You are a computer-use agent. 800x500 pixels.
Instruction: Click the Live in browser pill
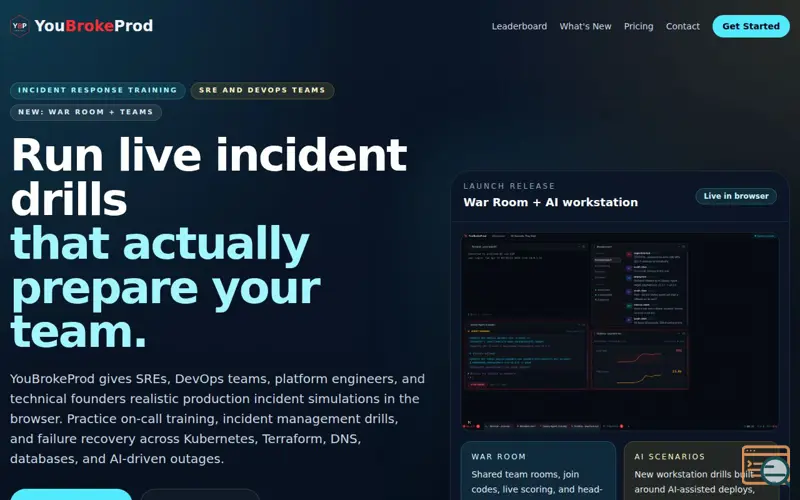[736, 196]
